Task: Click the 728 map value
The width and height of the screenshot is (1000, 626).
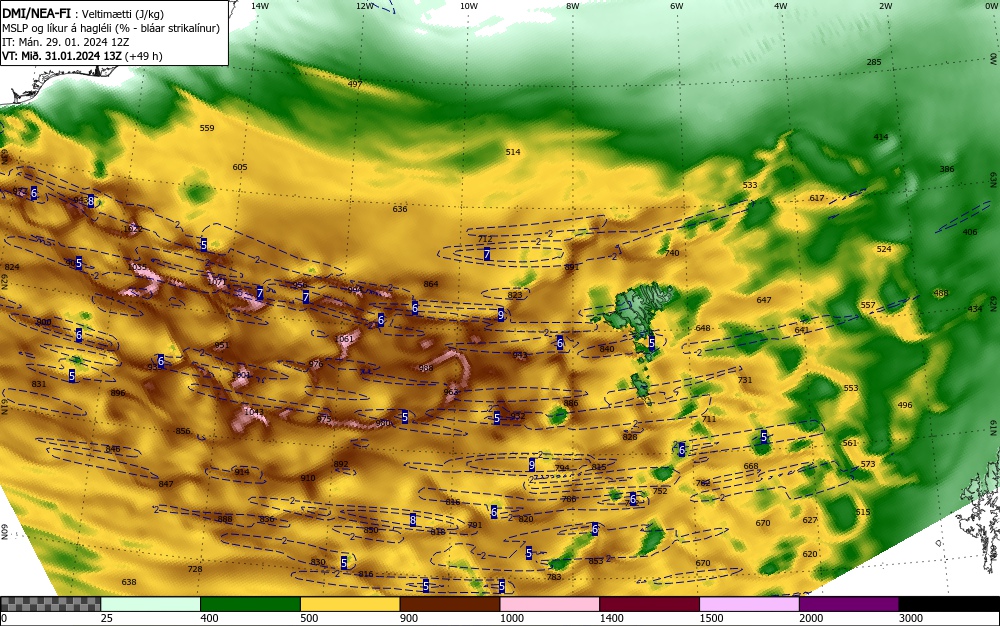Action: tap(195, 569)
